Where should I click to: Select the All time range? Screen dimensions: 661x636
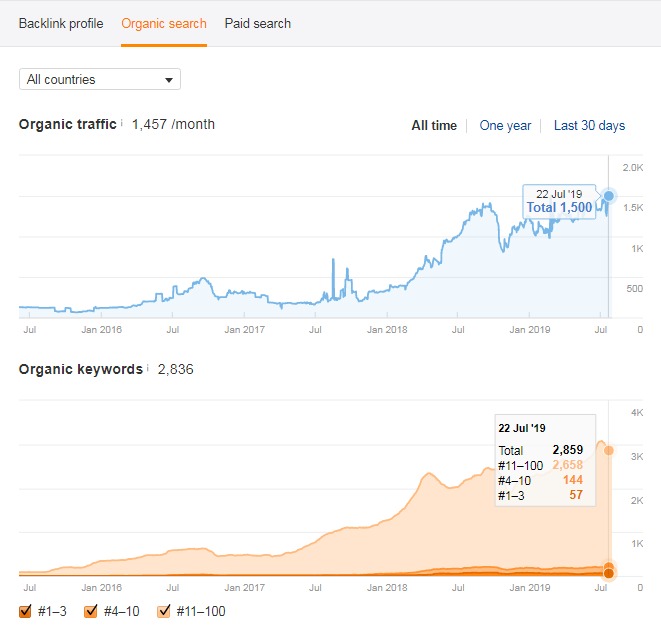click(434, 126)
